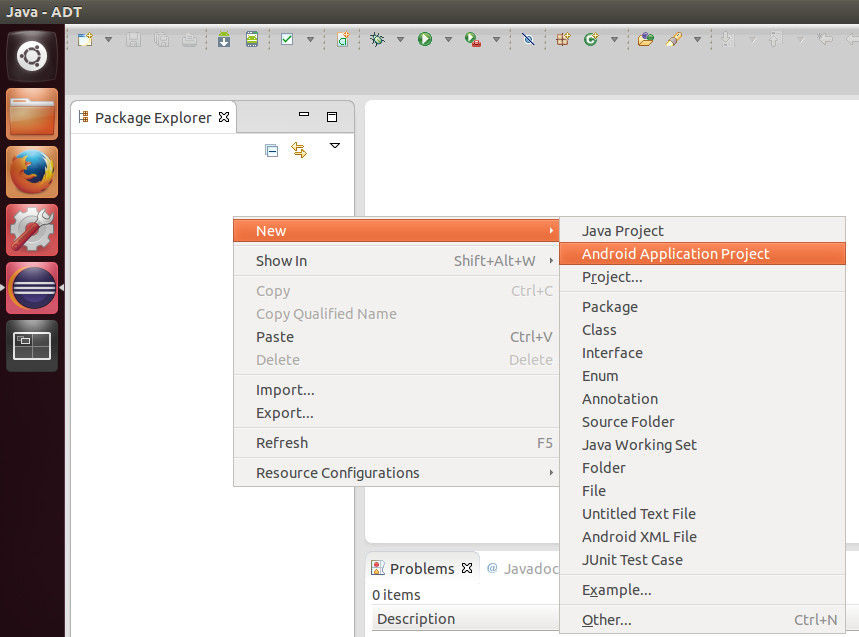Click the Previous Annotation toolbar icon
This screenshot has width=859, height=637.
pos(775,39)
